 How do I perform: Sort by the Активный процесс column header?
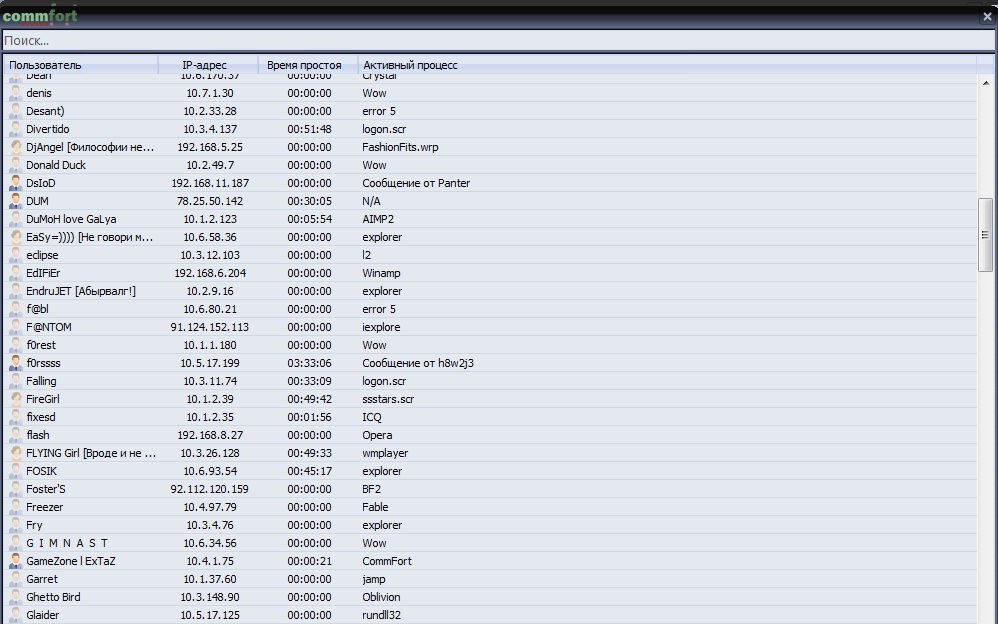click(410, 65)
